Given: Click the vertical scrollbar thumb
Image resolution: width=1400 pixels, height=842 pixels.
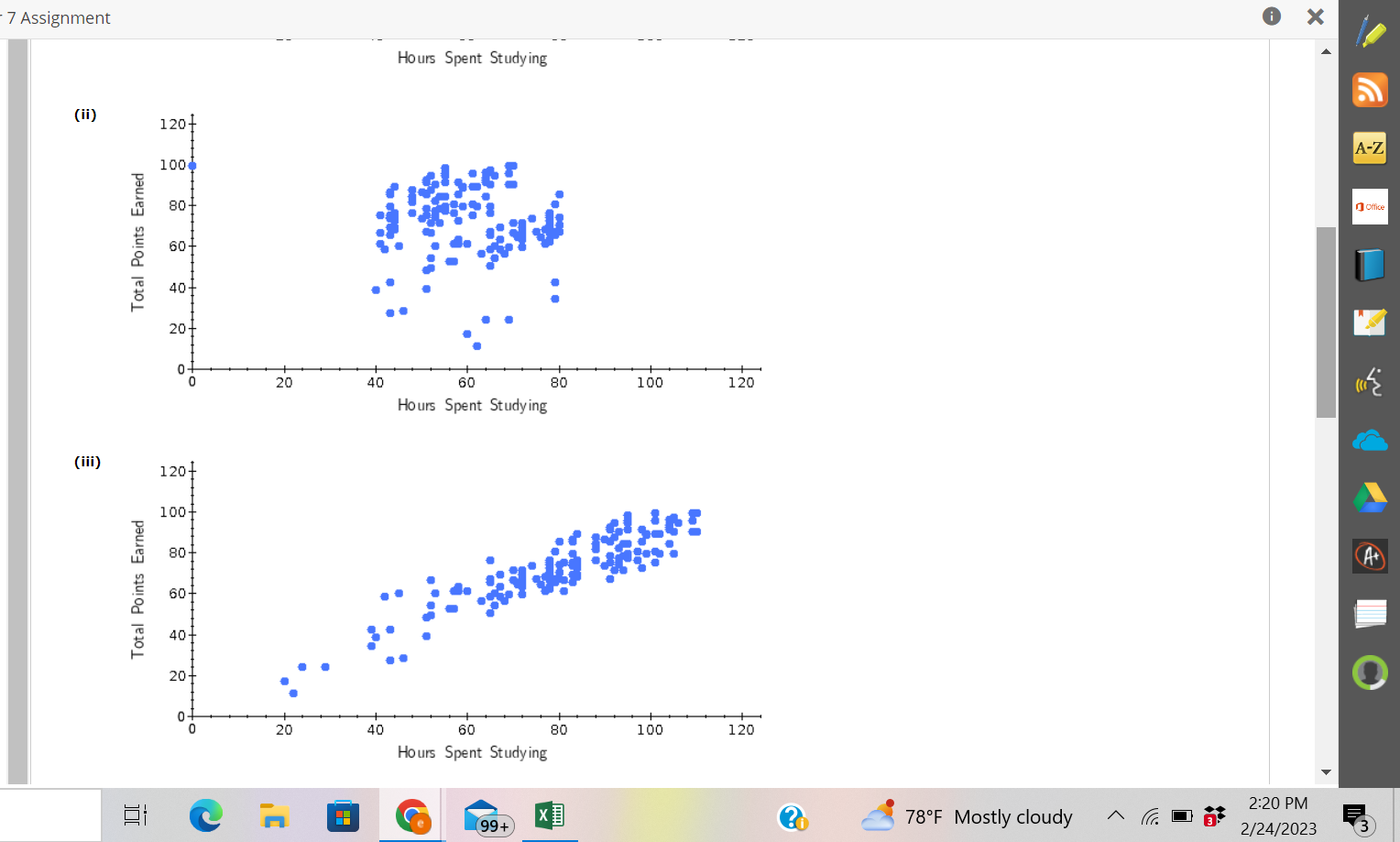Looking at the screenshot, I should coord(1326,322).
